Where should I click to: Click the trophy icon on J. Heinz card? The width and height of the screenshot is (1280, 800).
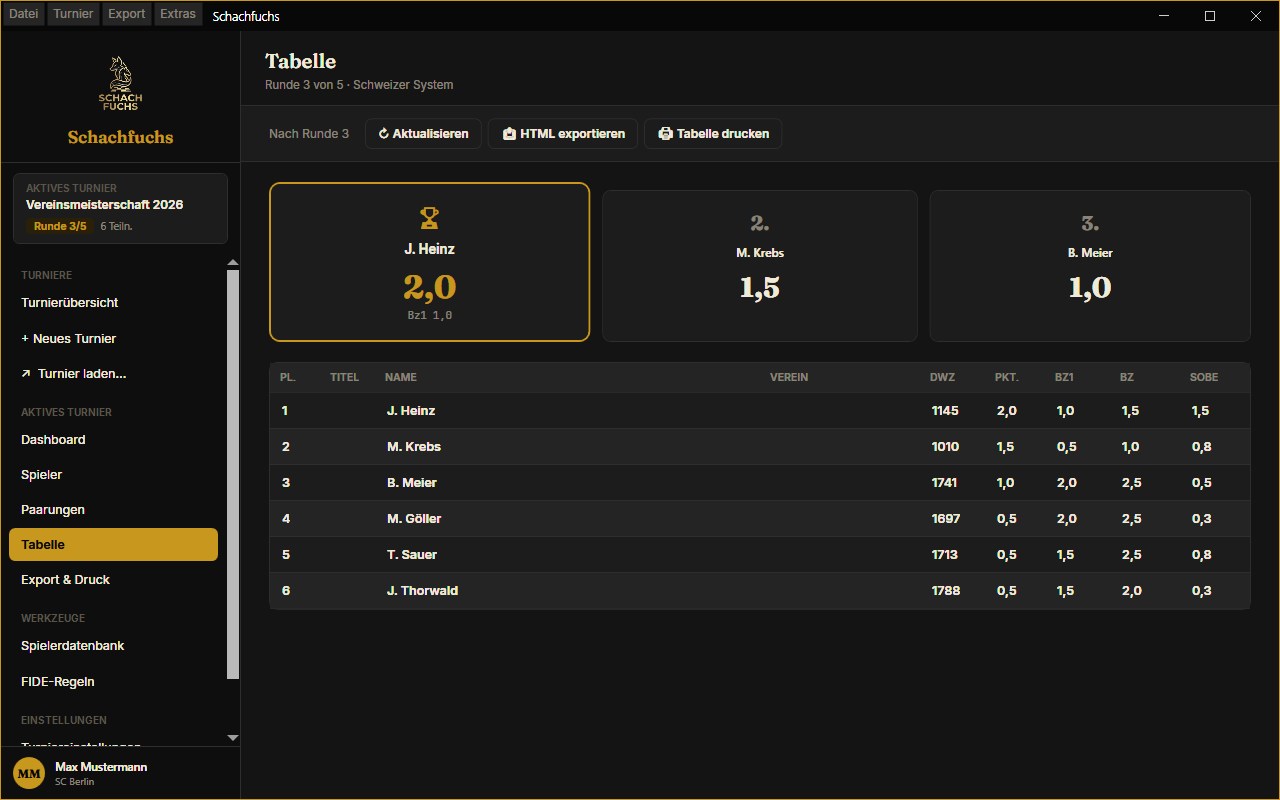[x=429, y=217]
